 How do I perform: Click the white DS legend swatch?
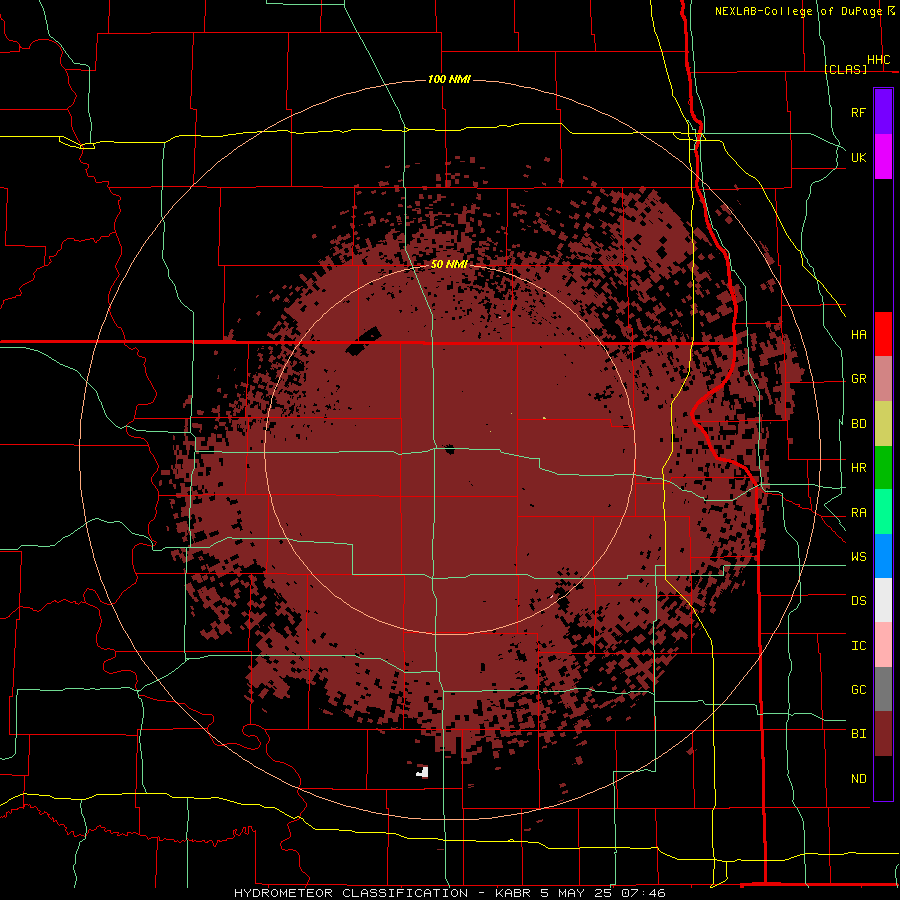point(883,600)
